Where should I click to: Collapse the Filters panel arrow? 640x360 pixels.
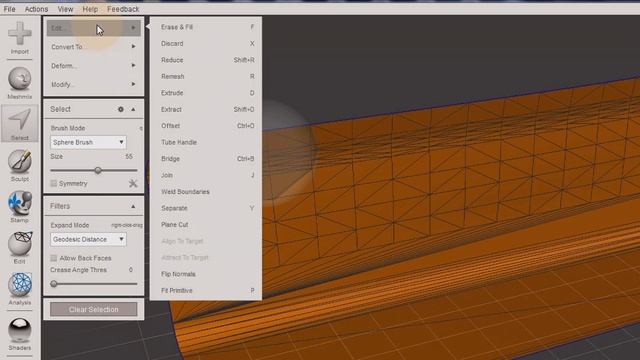pyautogui.click(x=133, y=207)
